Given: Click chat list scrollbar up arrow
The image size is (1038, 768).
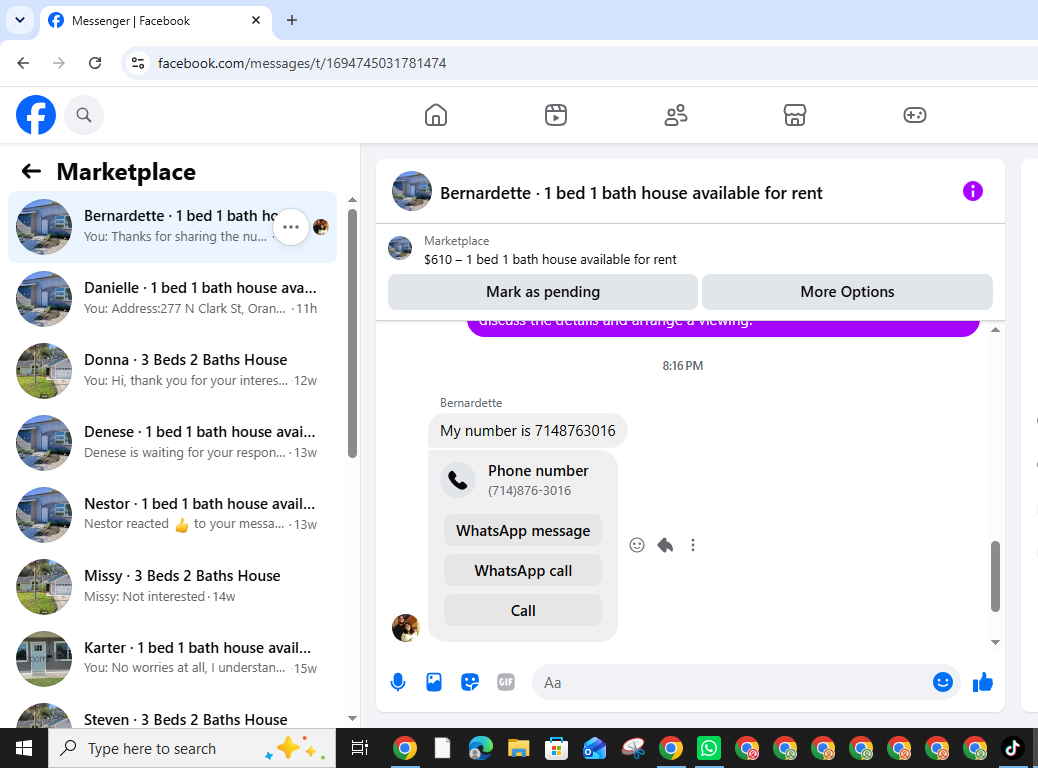Looking at the screenshot, I should click(352, 199).
